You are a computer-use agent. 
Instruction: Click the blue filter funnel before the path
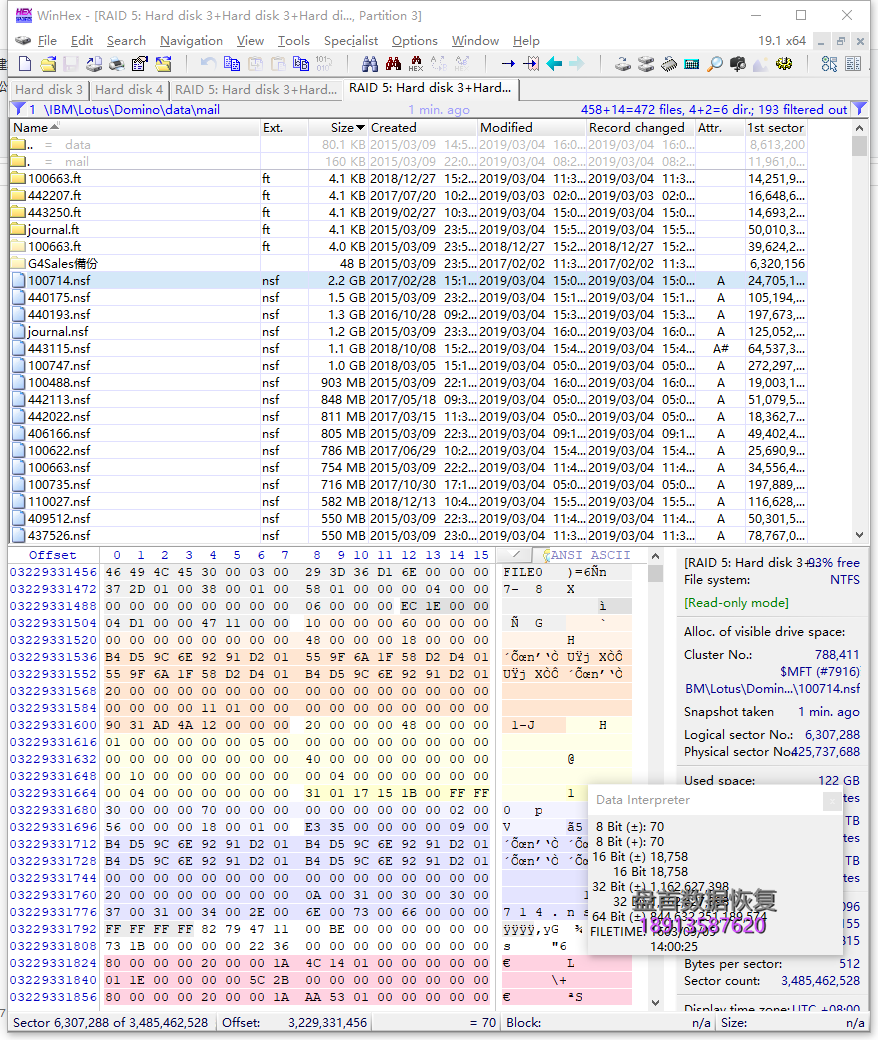19,109
